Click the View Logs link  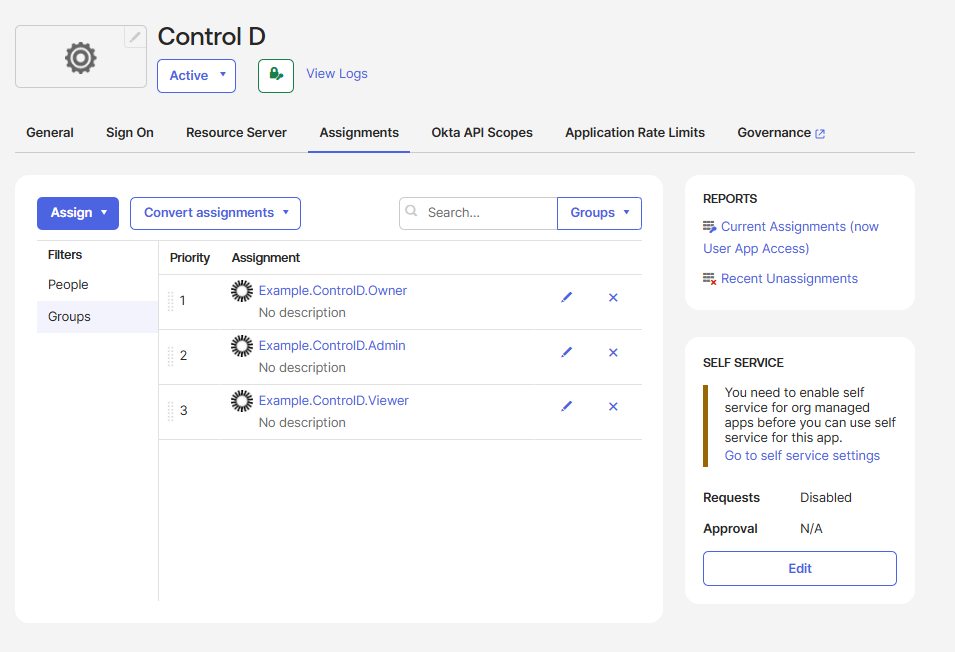tap(337, 74)
